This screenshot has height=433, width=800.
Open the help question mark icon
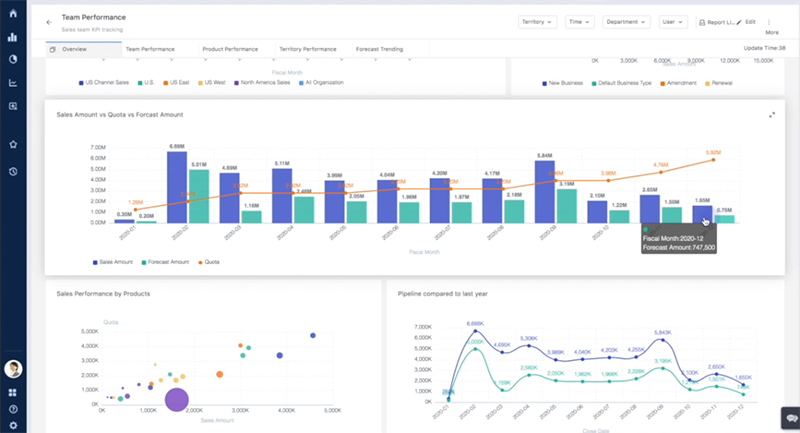(x=13, y=409)
